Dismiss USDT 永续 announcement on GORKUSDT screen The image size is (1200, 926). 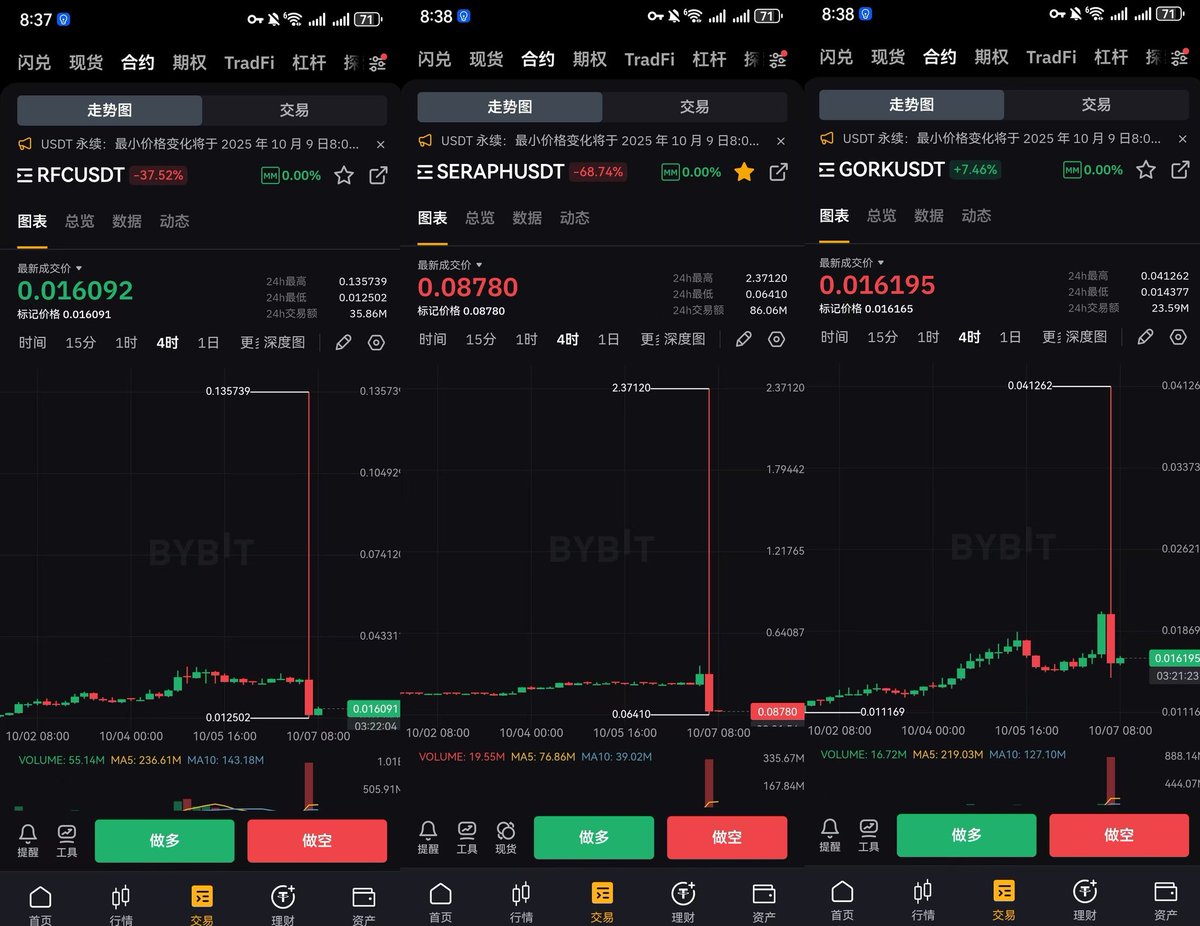pos(1182,139)
